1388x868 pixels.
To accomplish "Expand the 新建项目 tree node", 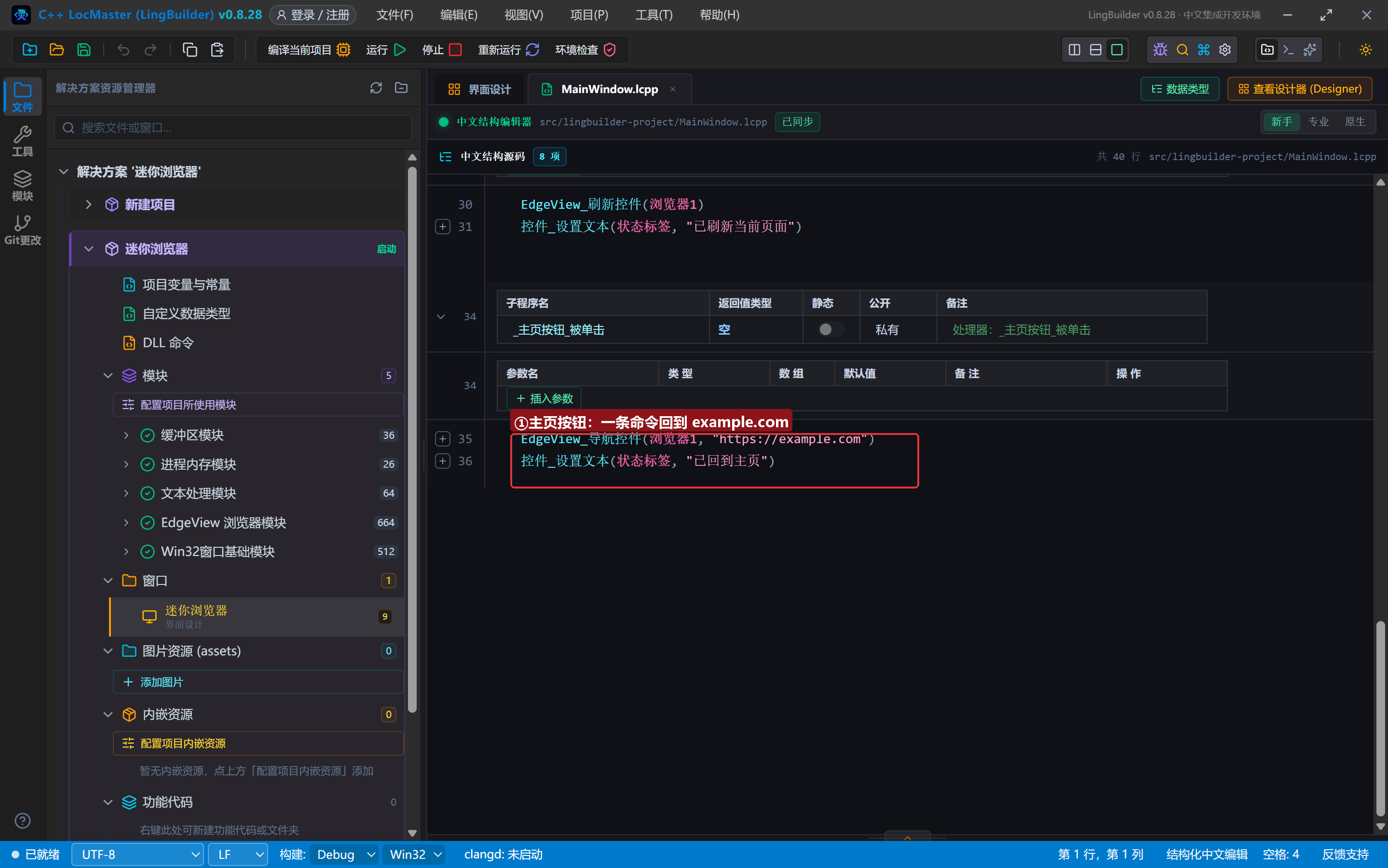I will coord(88,204).
